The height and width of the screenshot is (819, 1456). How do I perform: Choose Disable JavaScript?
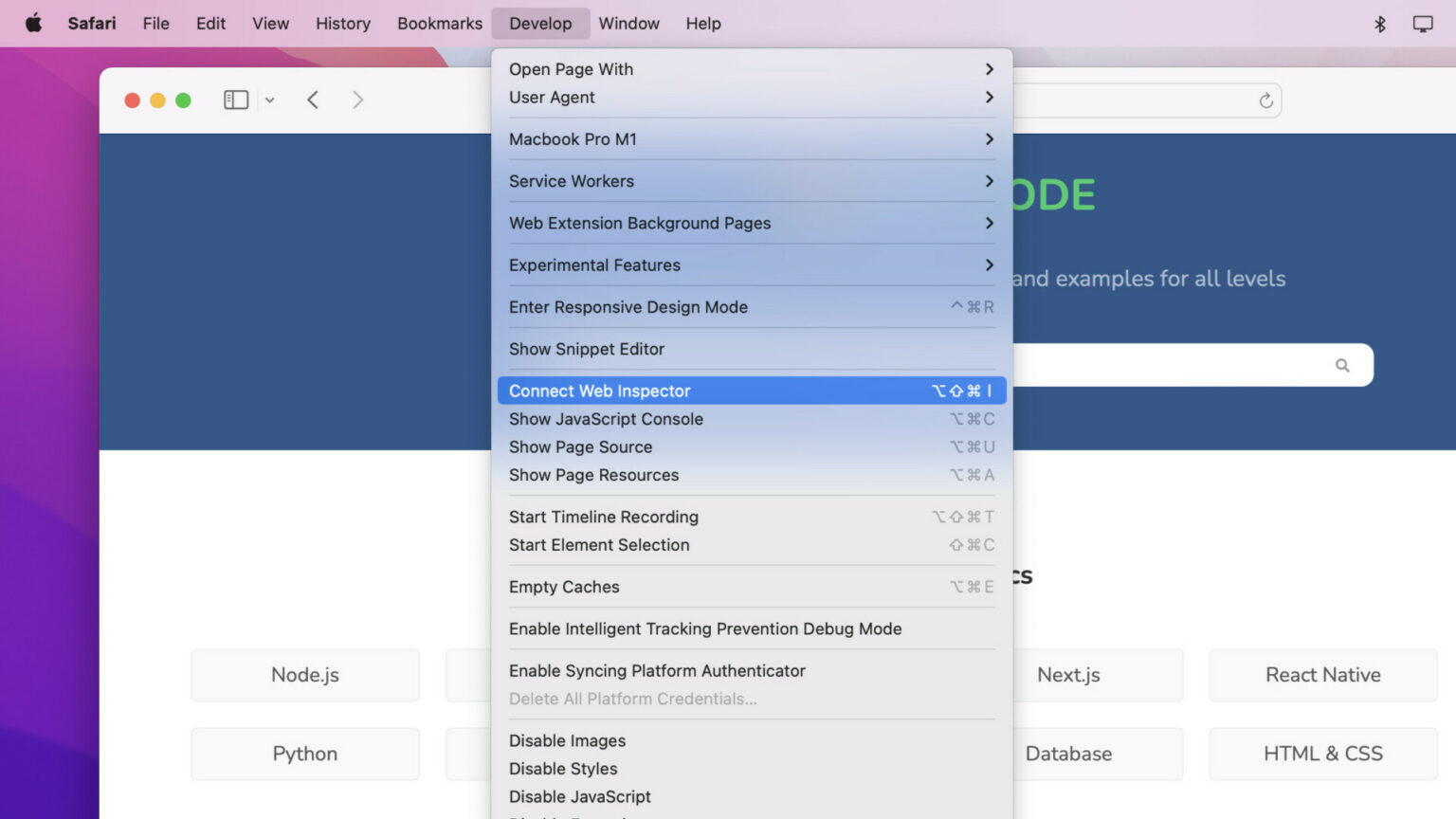[x=752, y=797]
